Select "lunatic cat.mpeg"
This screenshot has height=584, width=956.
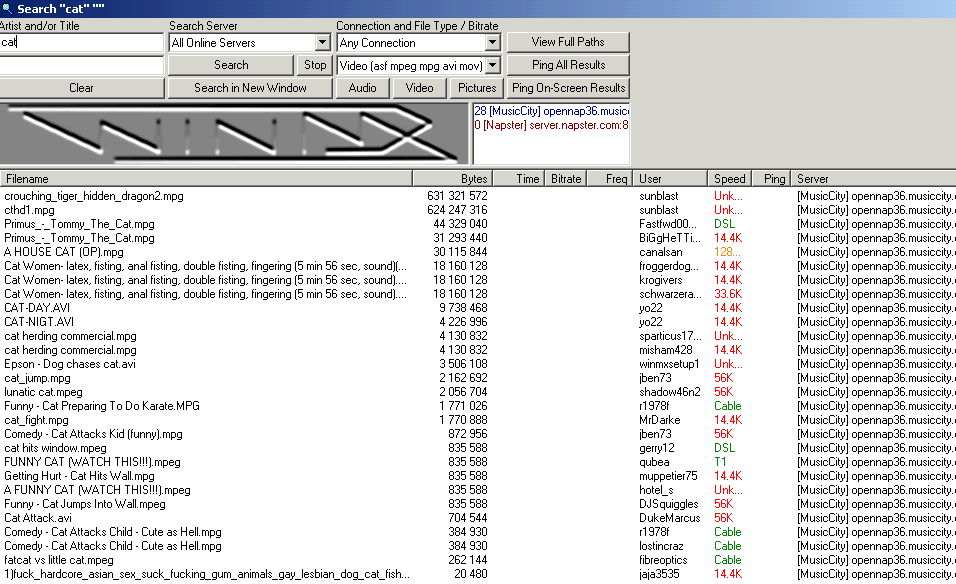point(43,393)
